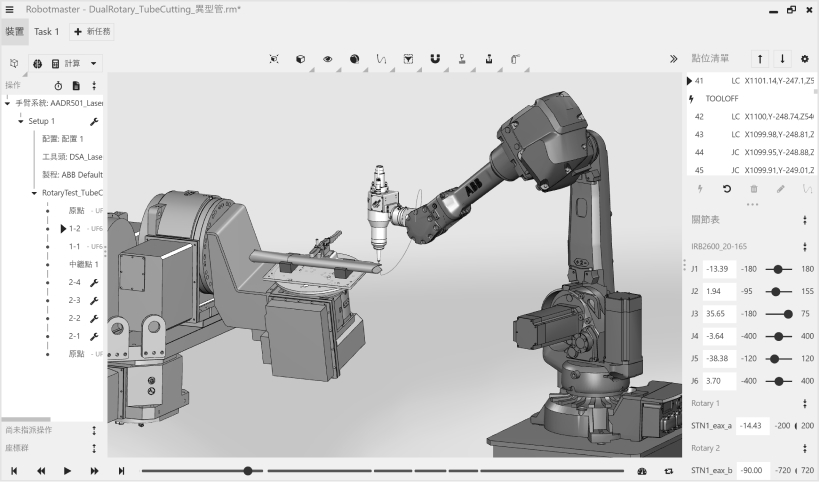
Task: Open the view cube orientation tool
Action: click(300, 59)
